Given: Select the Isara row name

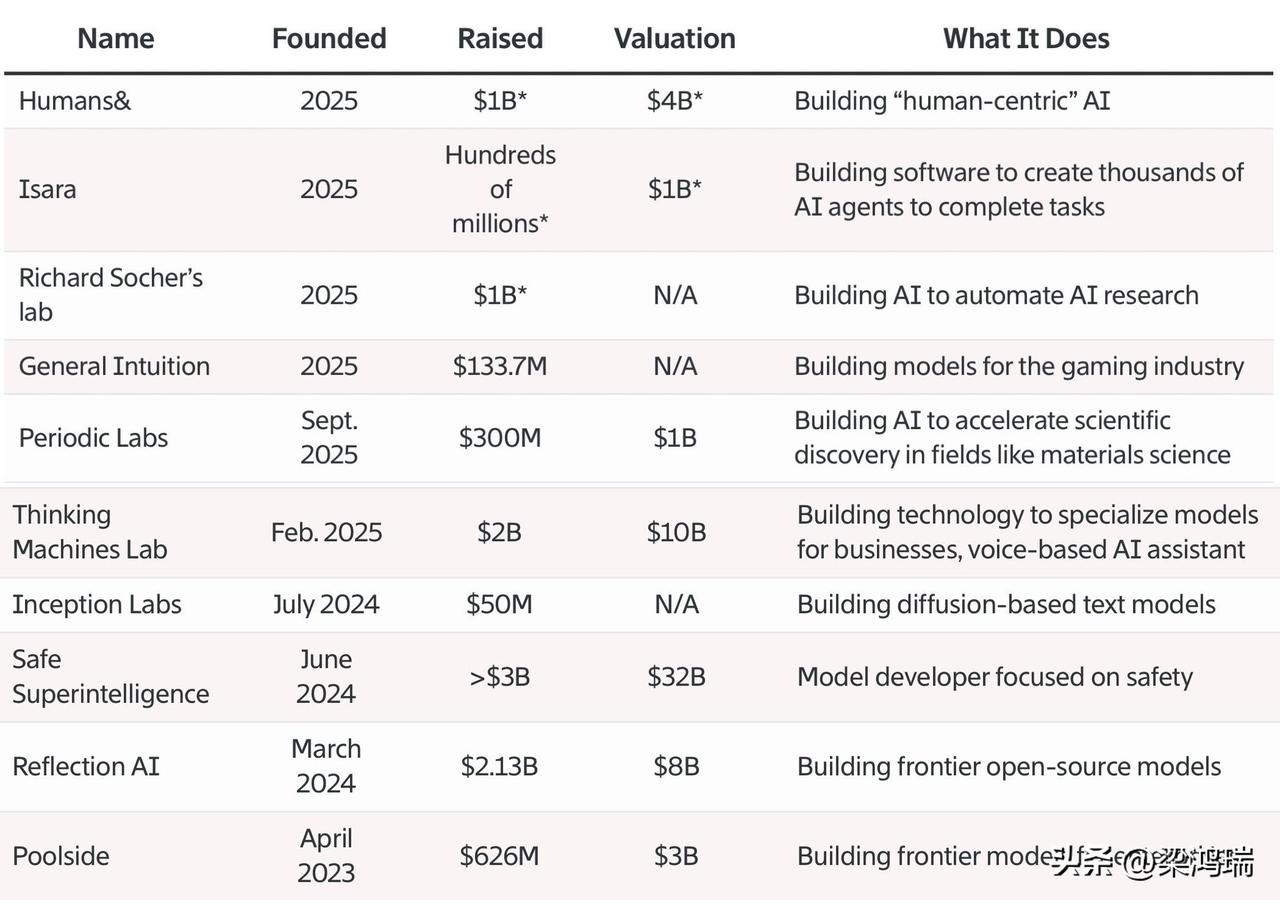Looking at the screenshot, I should (x=47, y=189).
